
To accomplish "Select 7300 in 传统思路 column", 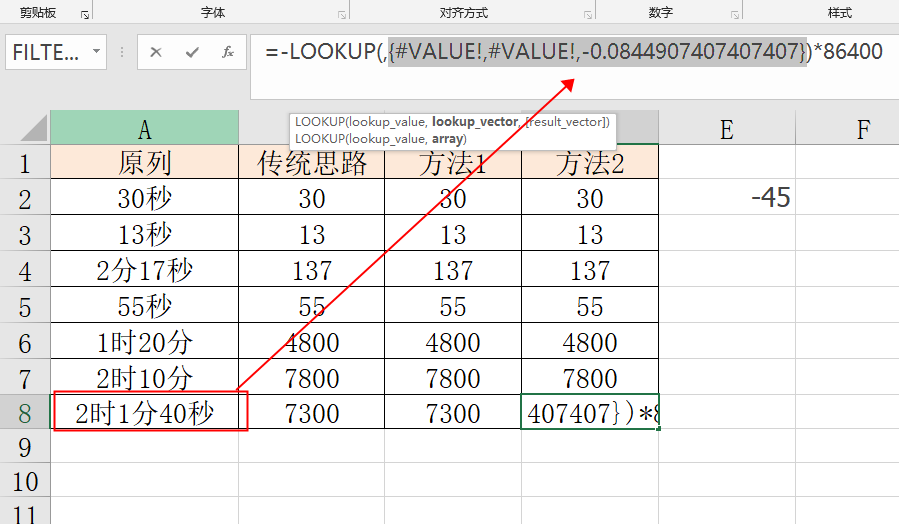I will pyautogui.click(x=311, y=412).
